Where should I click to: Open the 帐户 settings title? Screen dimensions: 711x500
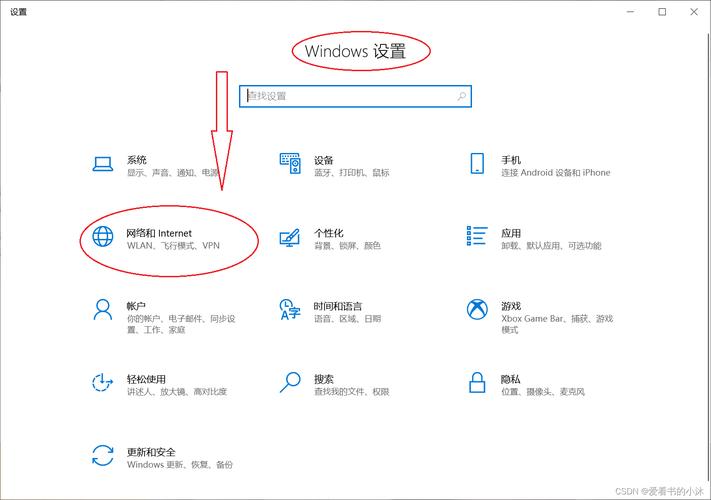[136, 306]
